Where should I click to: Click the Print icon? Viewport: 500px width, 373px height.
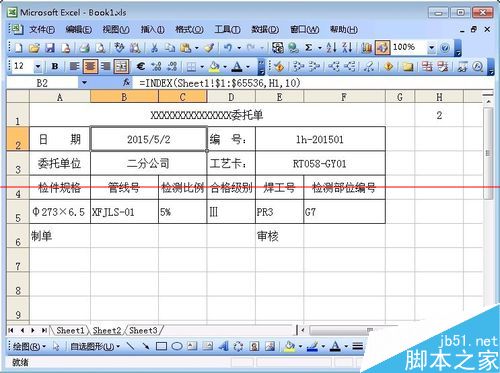[x=85, y=48]
